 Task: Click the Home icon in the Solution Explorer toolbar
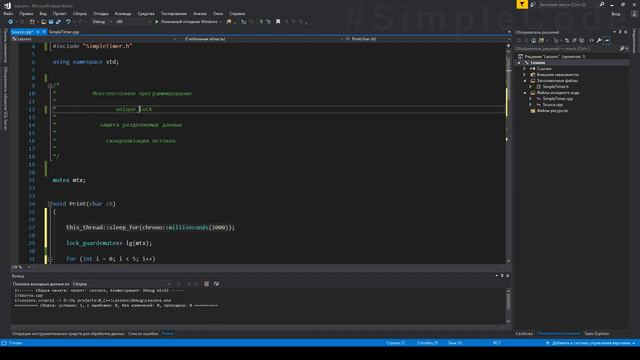(x=533, y=40)
